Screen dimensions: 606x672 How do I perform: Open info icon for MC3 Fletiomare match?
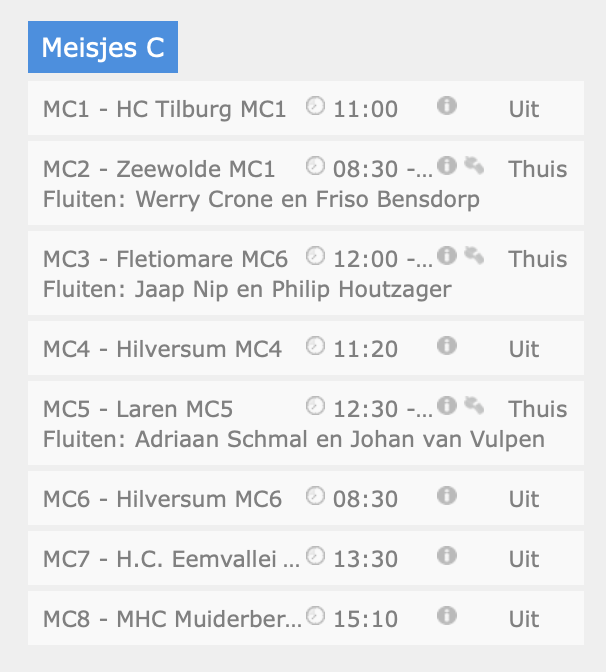coord(447,256)
